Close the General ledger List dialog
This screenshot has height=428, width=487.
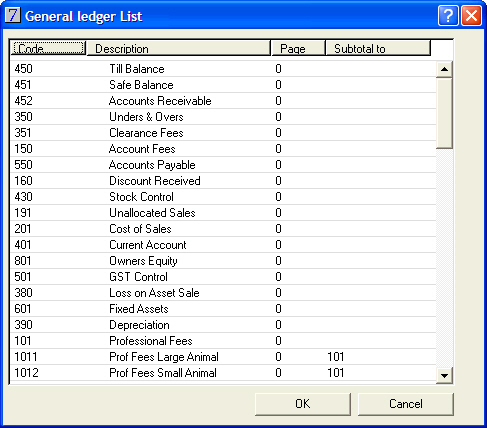coord(471,16)
